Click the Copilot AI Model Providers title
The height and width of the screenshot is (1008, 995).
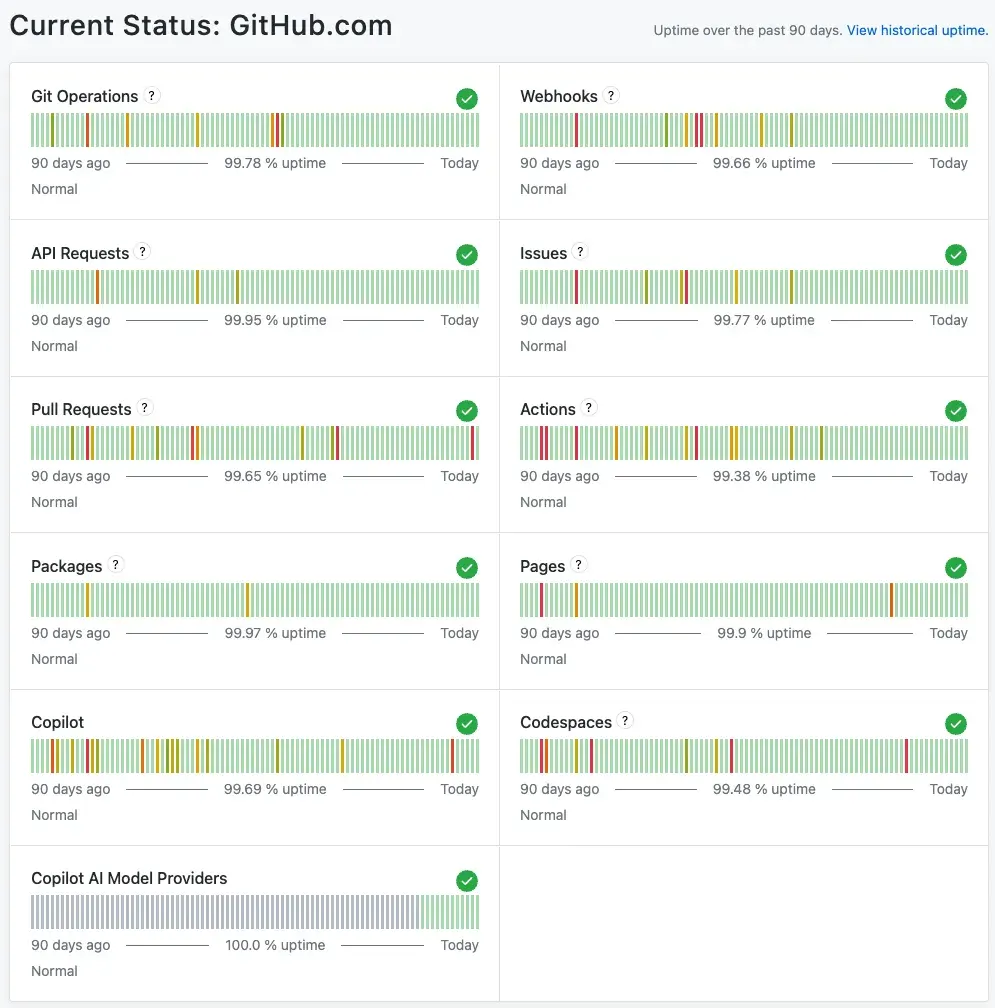[x=129, y=878]
